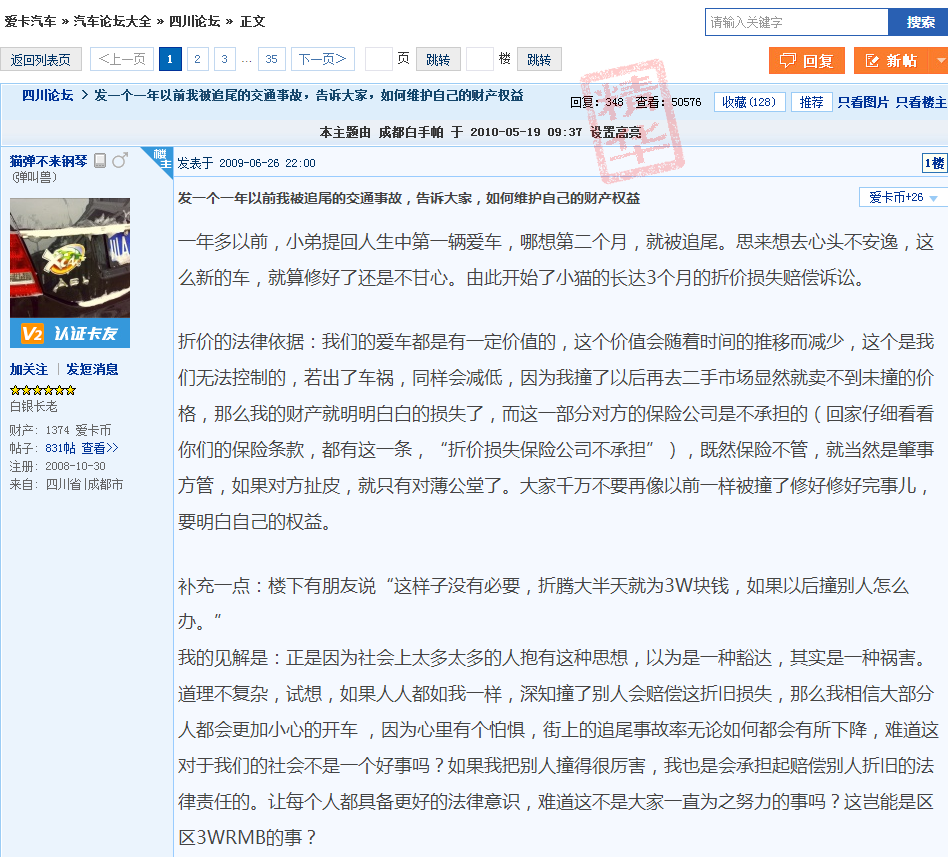This screenshot has width=948, height=857.
Task: Click the user's car avatar image
Action: point(70,258)
